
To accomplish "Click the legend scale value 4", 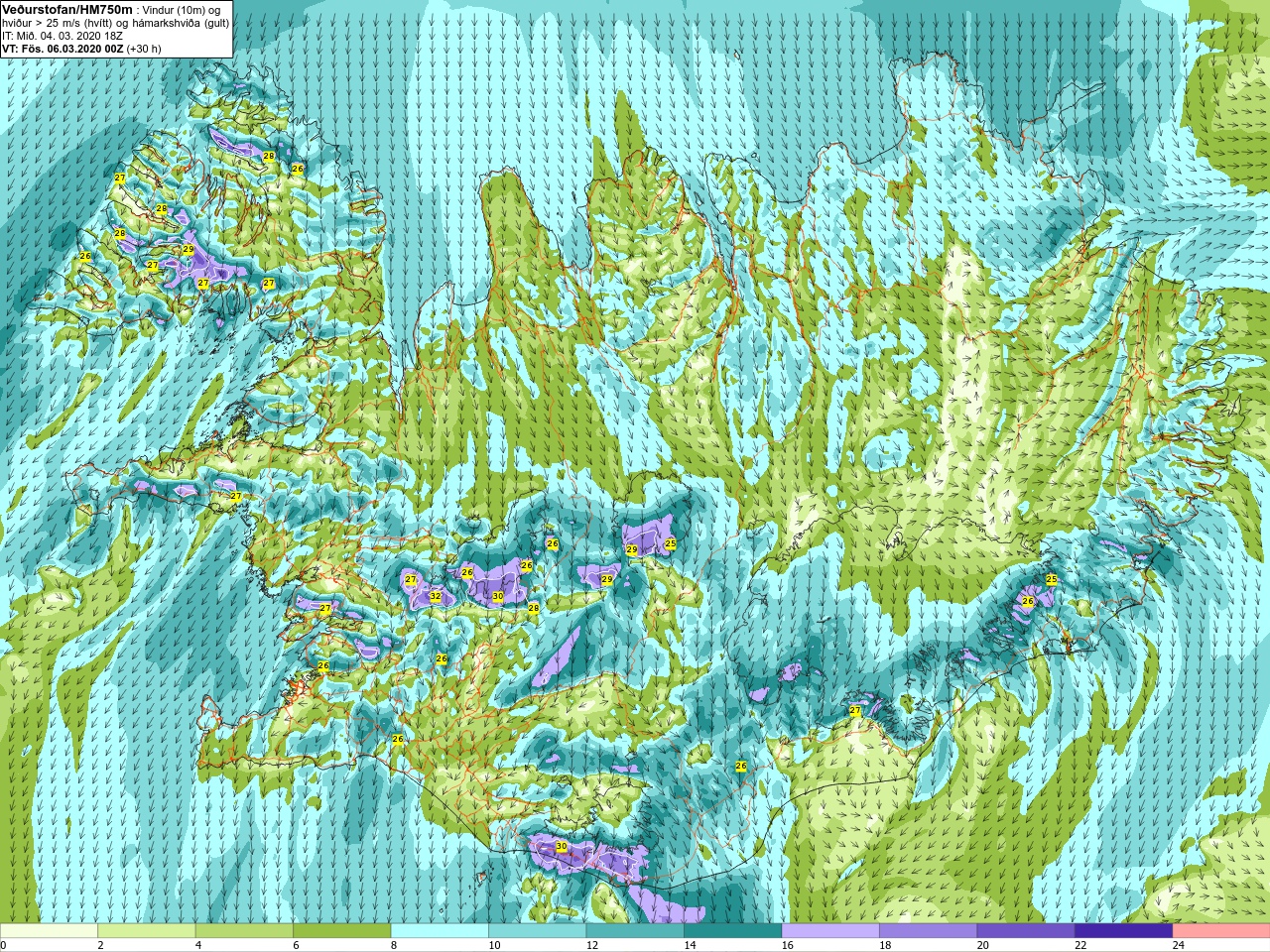I will (x=198, y=946).
